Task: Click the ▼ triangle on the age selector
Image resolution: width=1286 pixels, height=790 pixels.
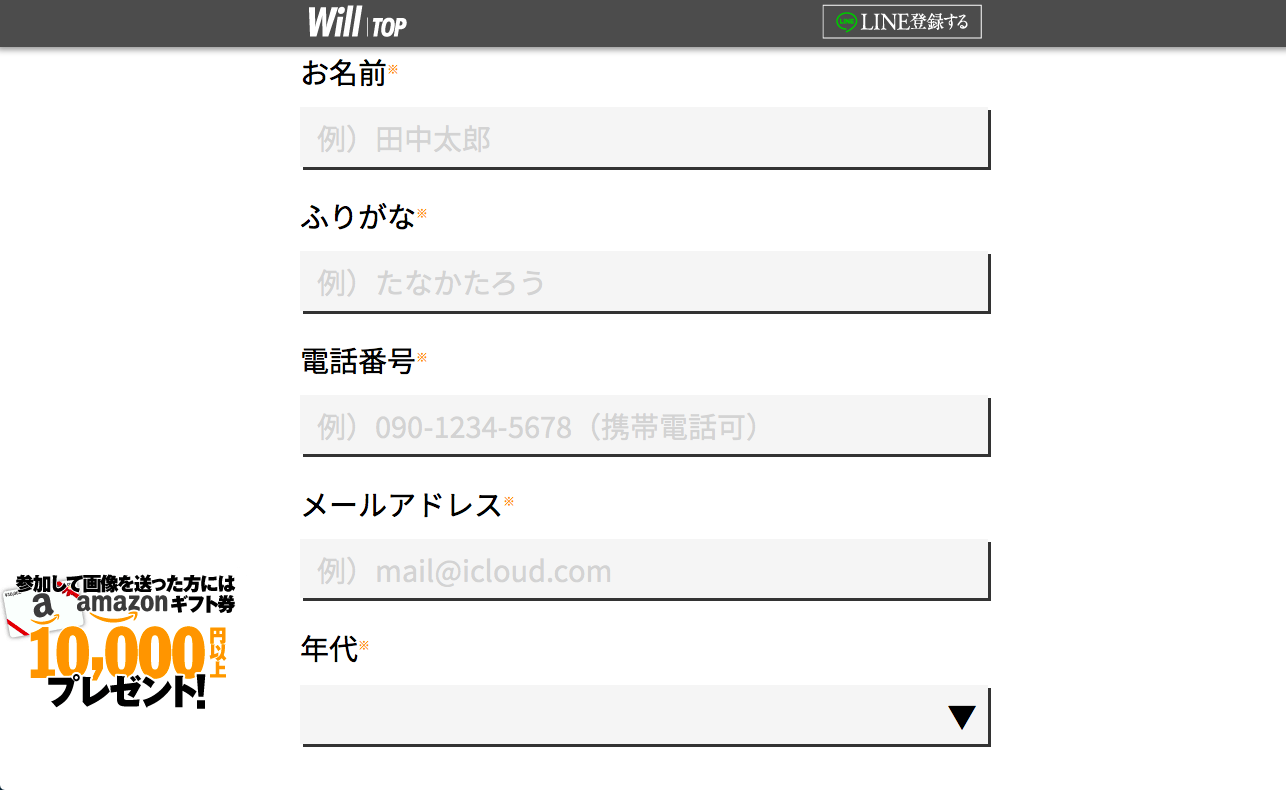Action: [960, 715]
